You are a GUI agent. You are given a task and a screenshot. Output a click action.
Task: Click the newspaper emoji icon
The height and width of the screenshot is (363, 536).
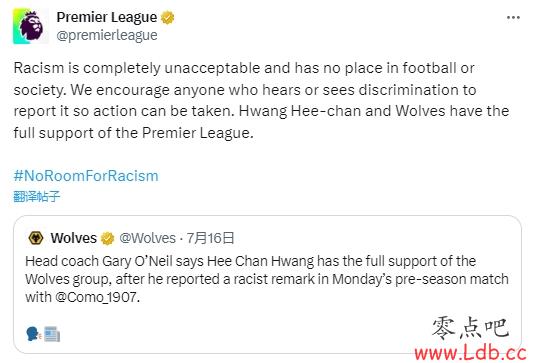pyautogui.click(x=52, y=334)
